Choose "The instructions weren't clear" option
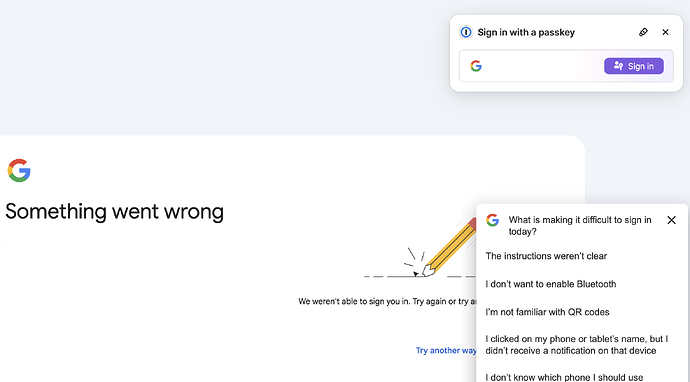This screenshot has height=382, width=690. coord(546,256)
